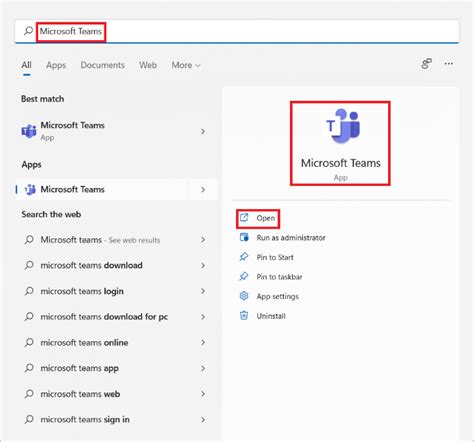Switch to the Documents tab
This screenshot has height=442, width=474.
point(103,65)
